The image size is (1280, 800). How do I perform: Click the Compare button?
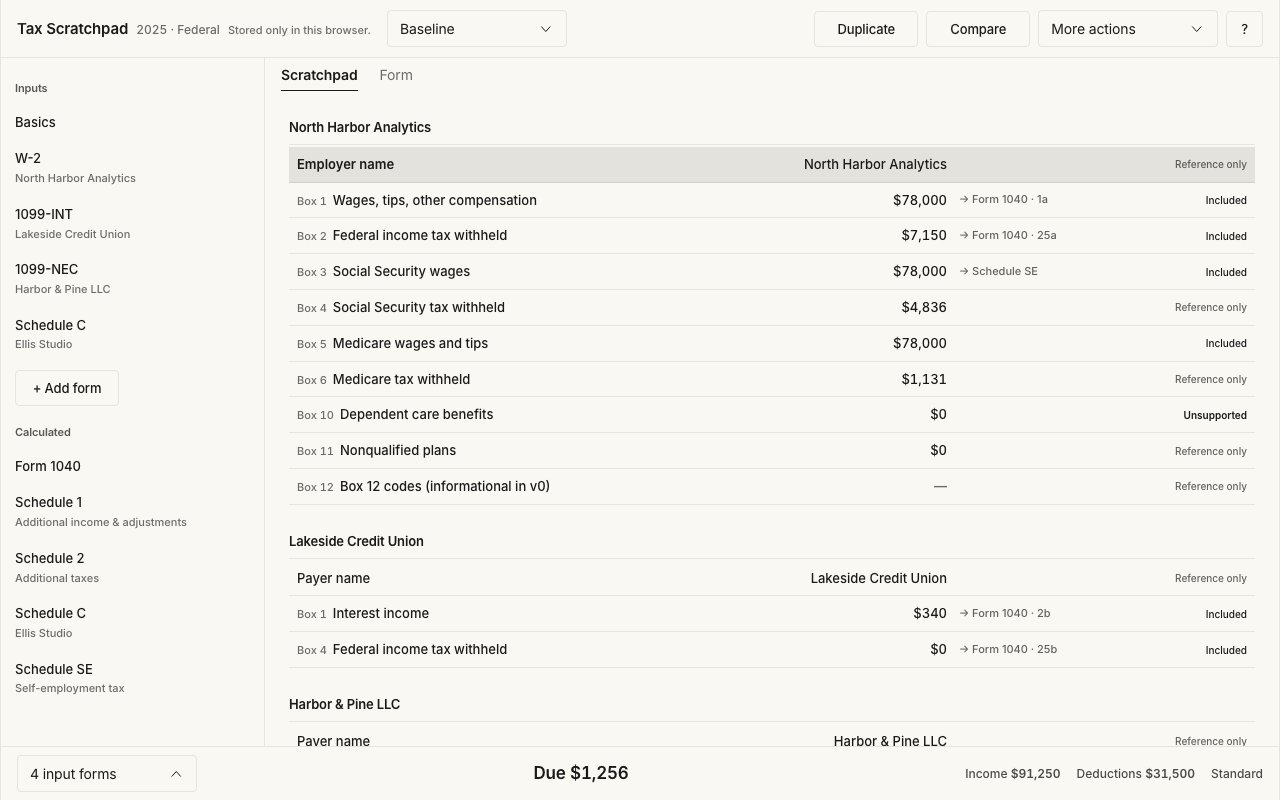click(x=978, y=29)
